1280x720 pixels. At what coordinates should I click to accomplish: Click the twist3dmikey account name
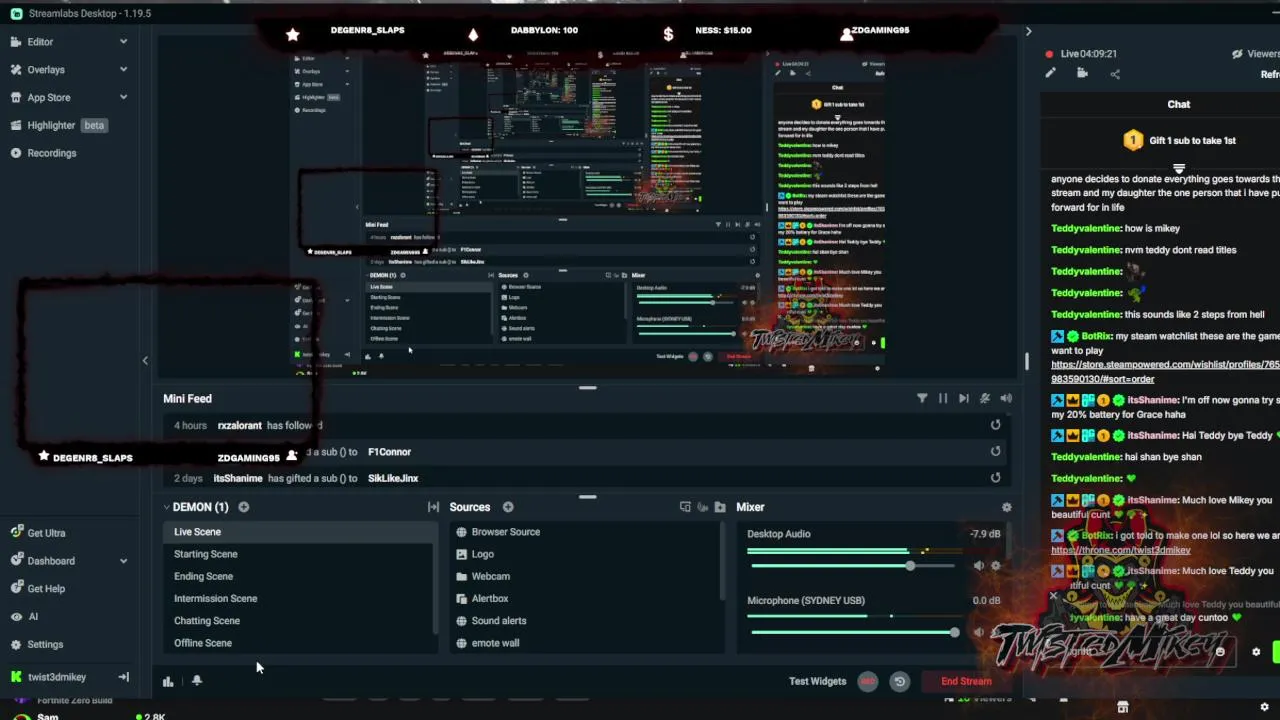[57, 677]
